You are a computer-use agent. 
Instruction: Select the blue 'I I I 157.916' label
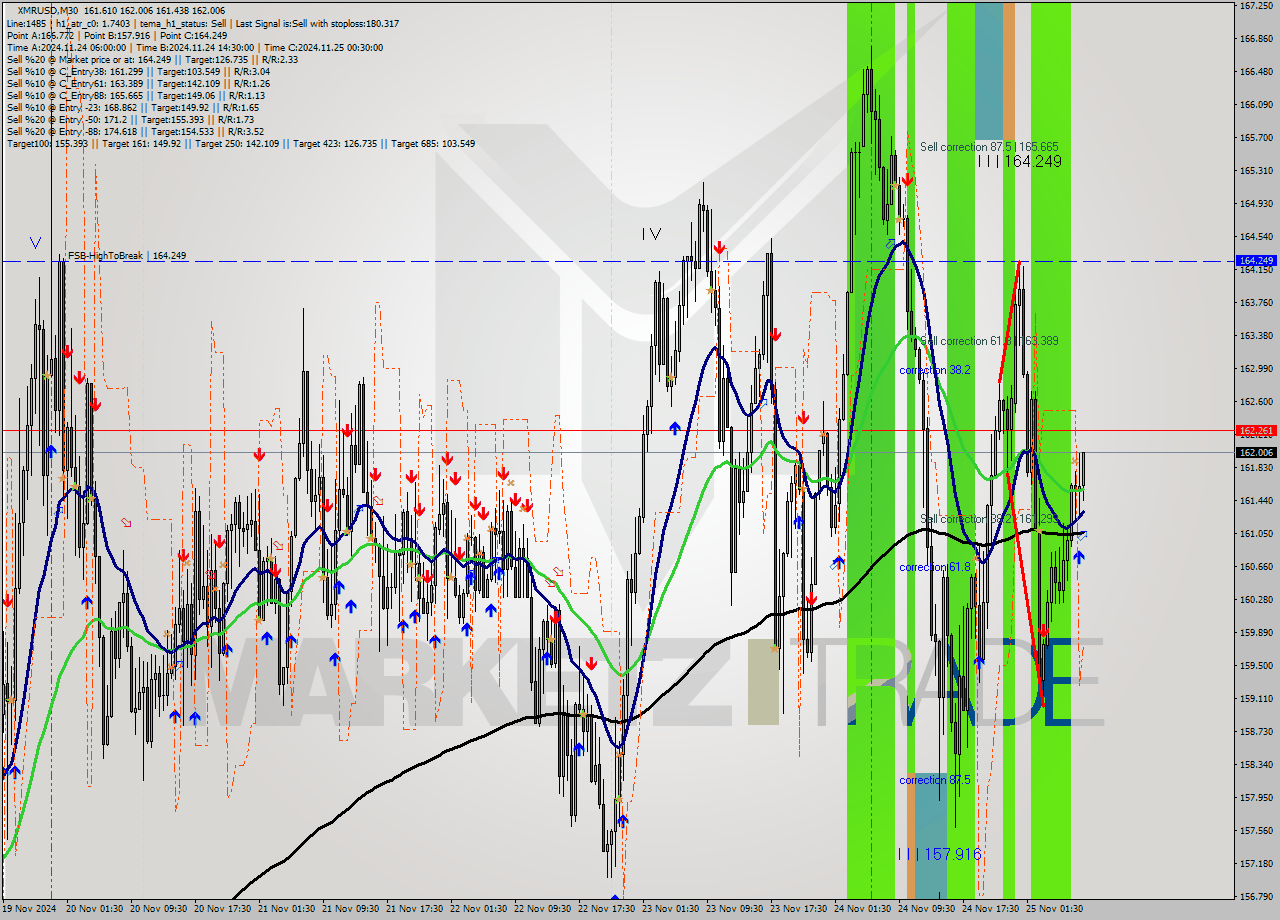point(939,854)
